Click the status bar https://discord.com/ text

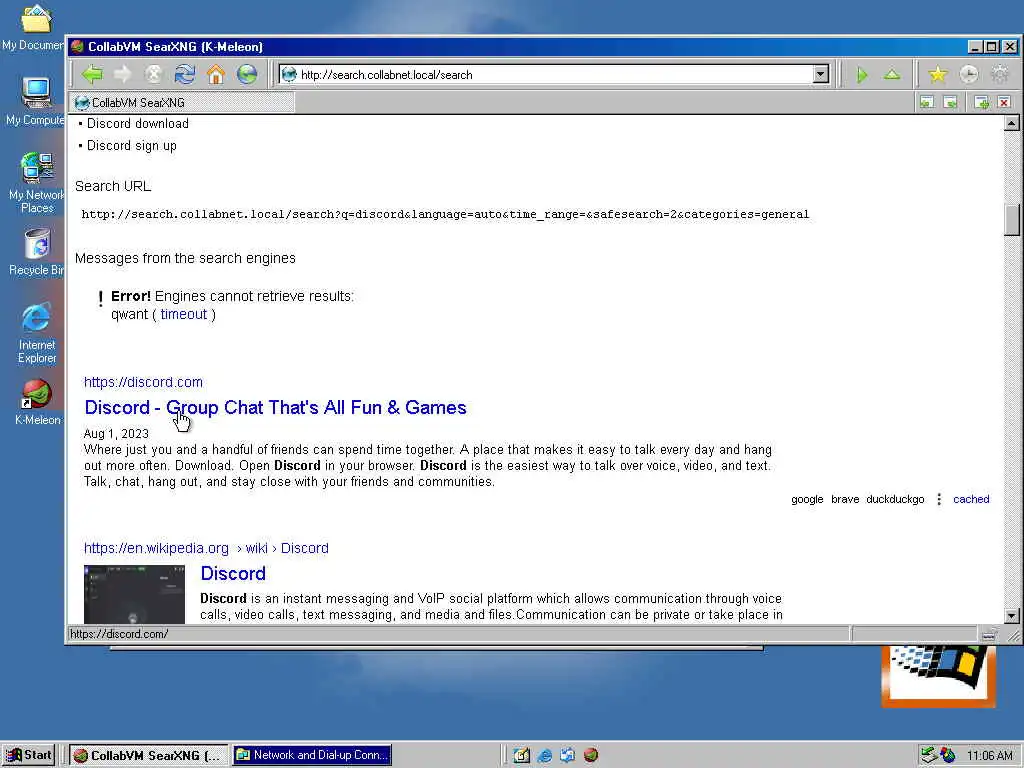pyautogui.click(x=119, y=633)
